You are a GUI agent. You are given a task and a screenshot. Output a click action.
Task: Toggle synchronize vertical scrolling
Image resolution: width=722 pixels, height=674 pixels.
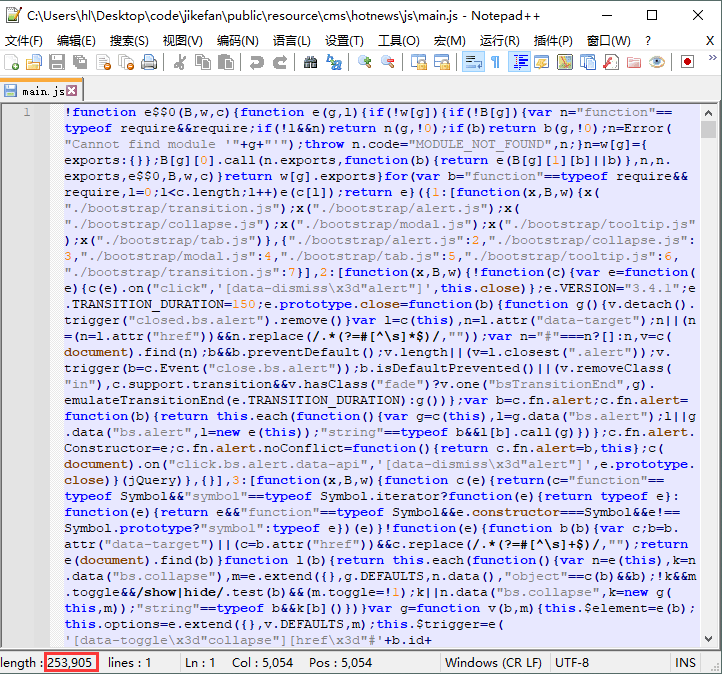tap(419, 62)
